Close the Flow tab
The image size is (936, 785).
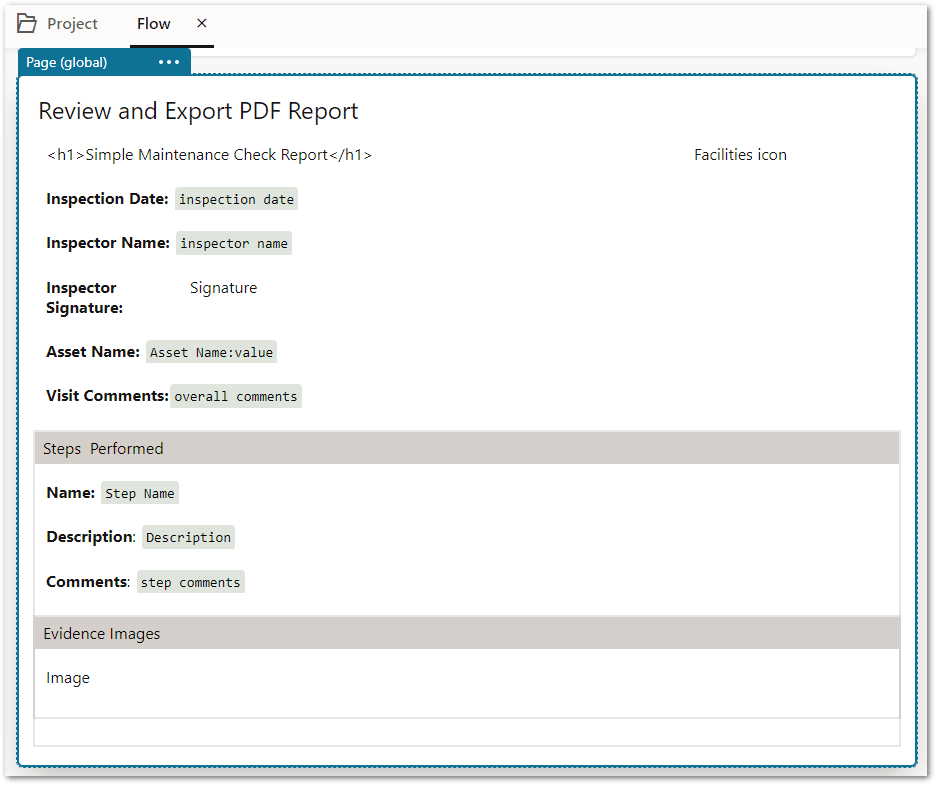(202, 23)
